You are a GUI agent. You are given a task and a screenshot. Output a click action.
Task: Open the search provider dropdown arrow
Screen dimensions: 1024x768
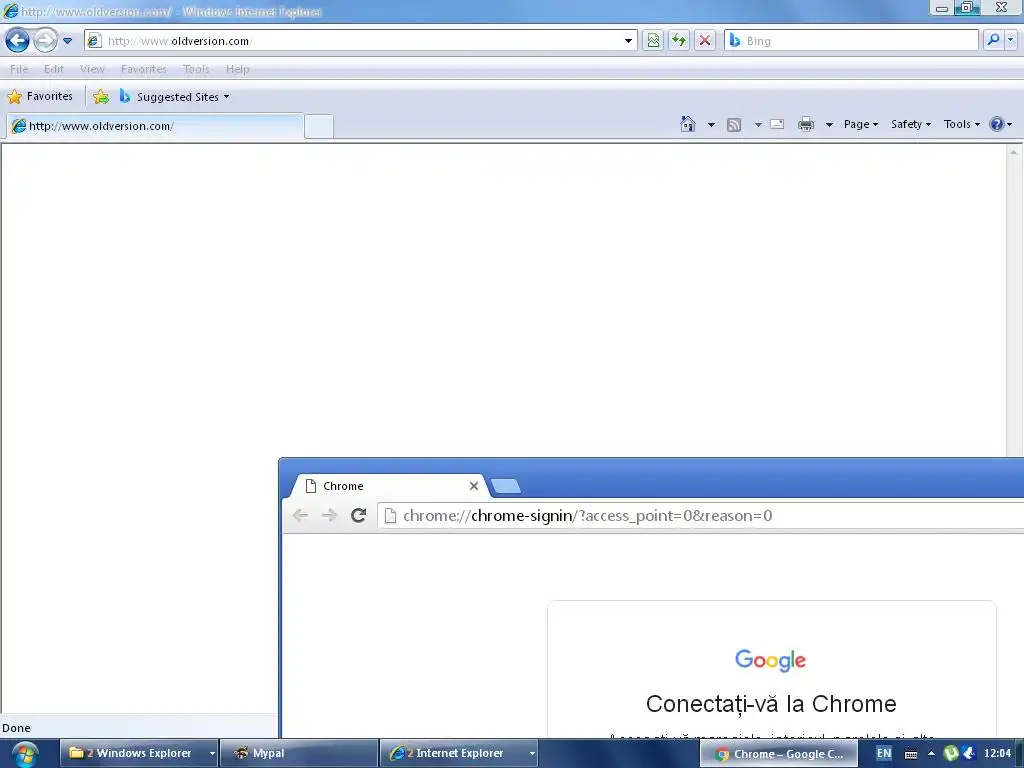point(1011,40)
